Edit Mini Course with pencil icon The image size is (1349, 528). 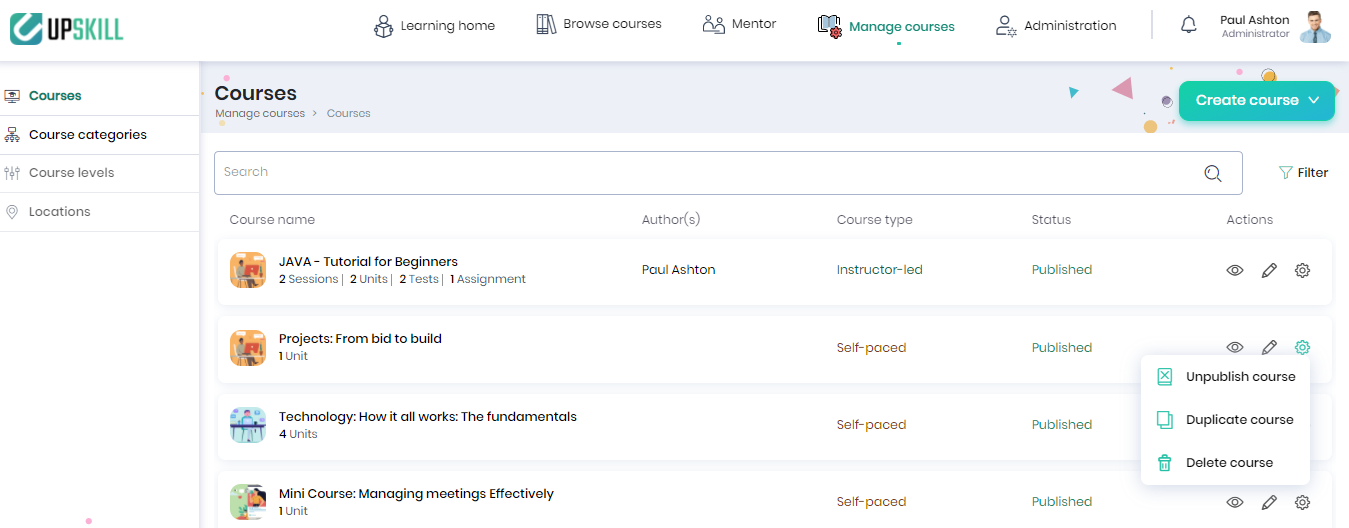1269,502
